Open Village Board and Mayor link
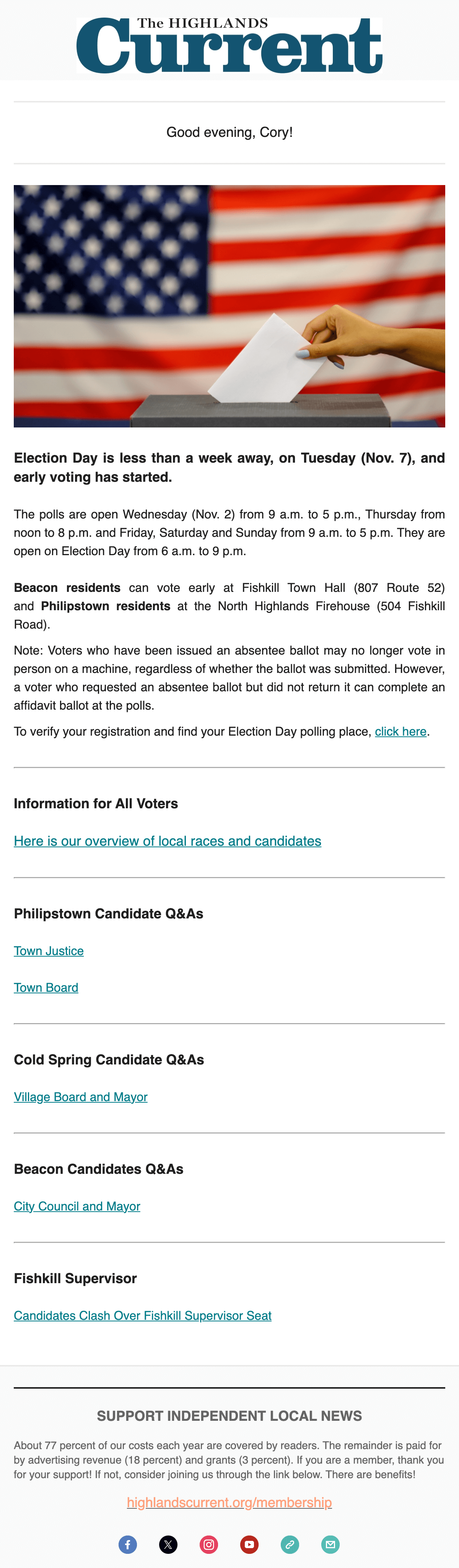Screen dimensions: 459x1568 coord(80,1097)
